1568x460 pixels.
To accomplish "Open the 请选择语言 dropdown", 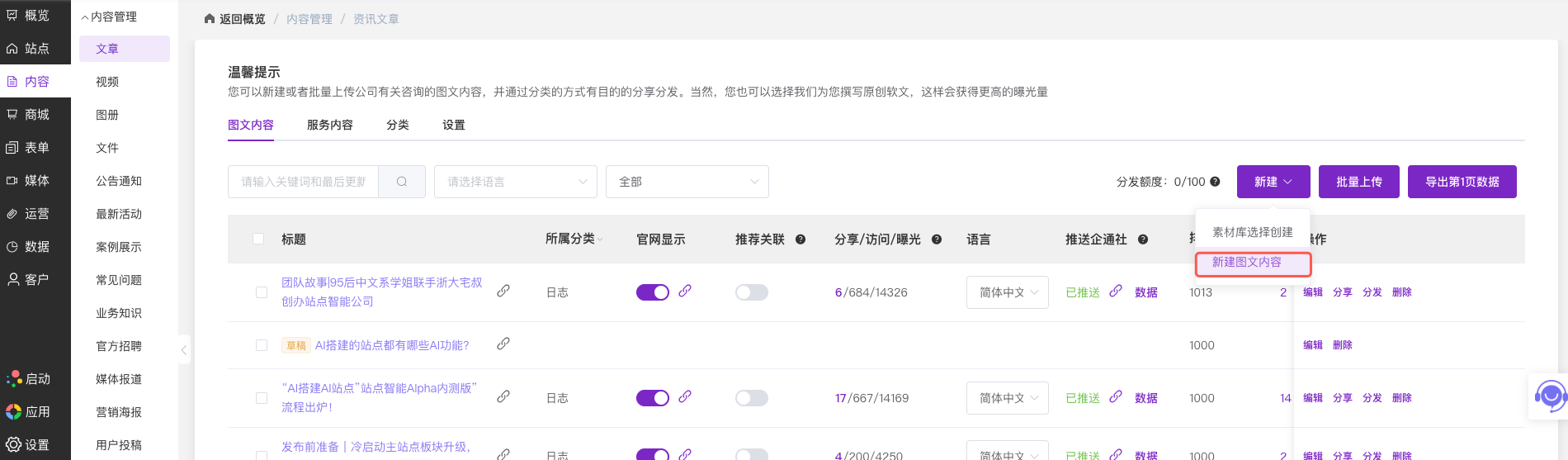I will click(516, 182).
